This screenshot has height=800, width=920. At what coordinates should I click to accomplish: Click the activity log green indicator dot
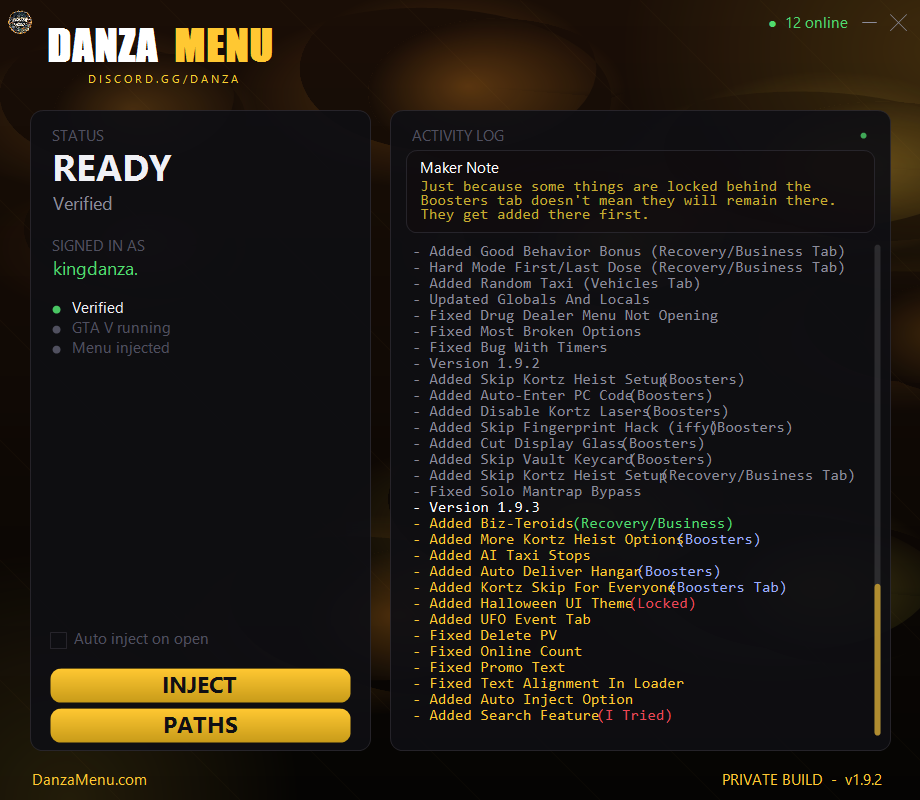coord(863,136)
